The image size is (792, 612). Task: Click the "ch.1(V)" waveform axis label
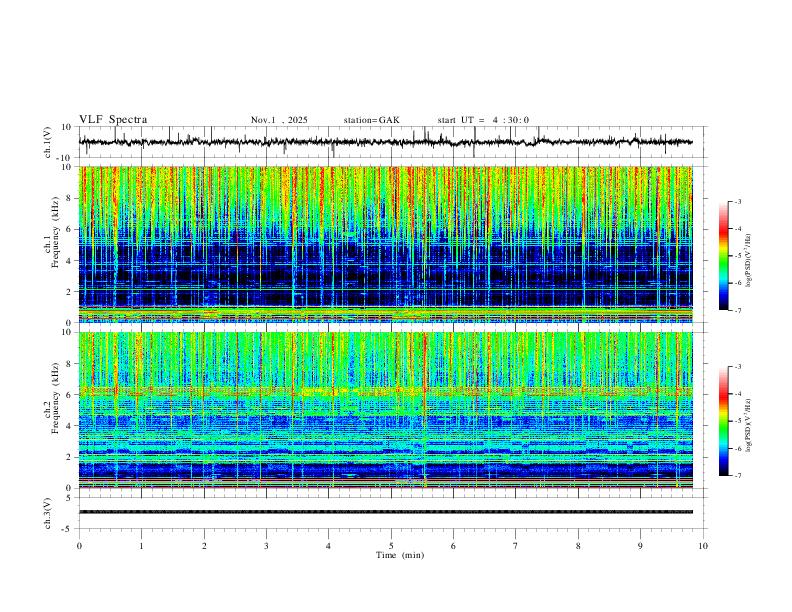click(48, 142)
